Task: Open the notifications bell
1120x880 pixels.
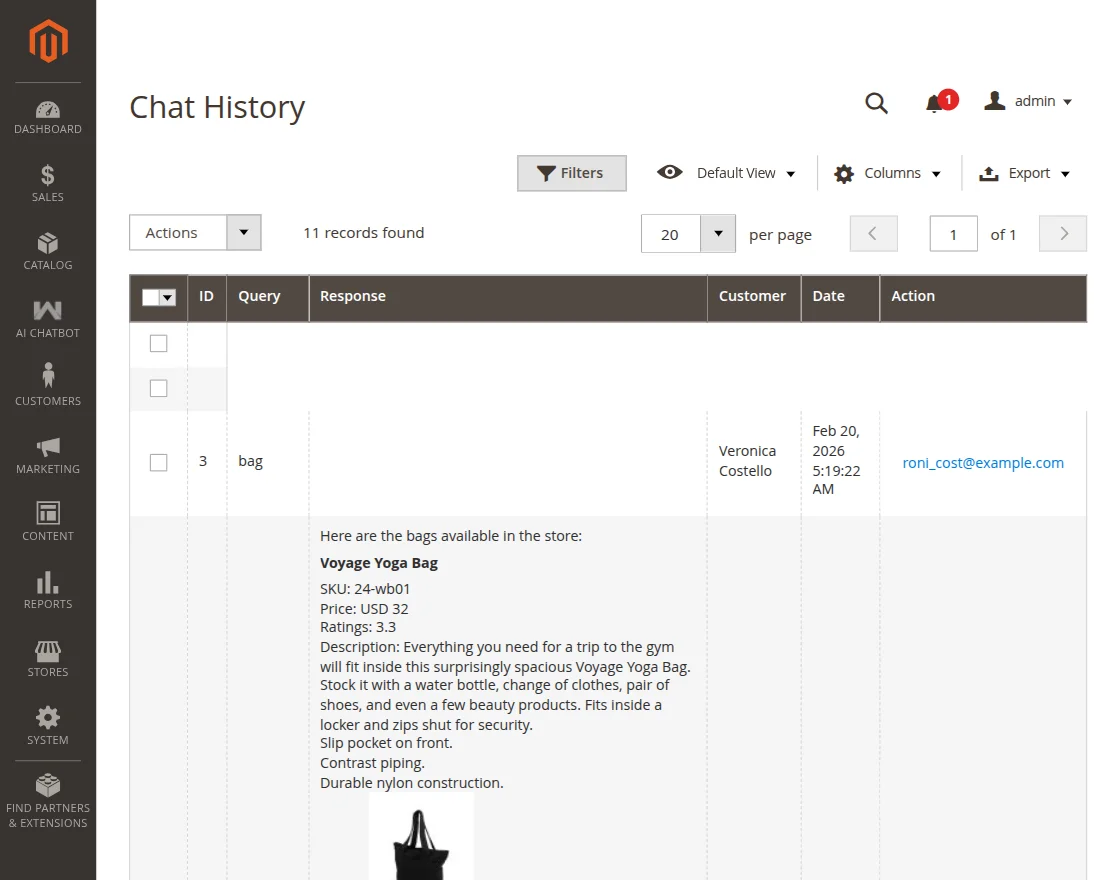Action: [936, 102]
